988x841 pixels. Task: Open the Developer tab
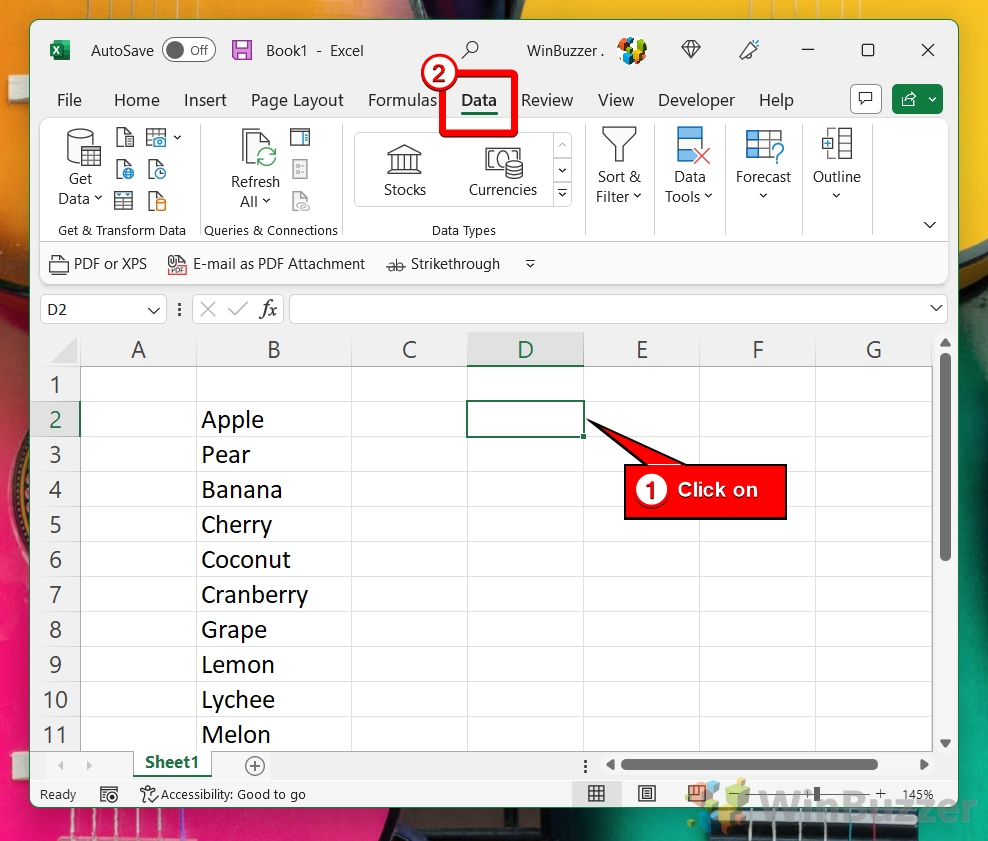[x=696, y=100]
